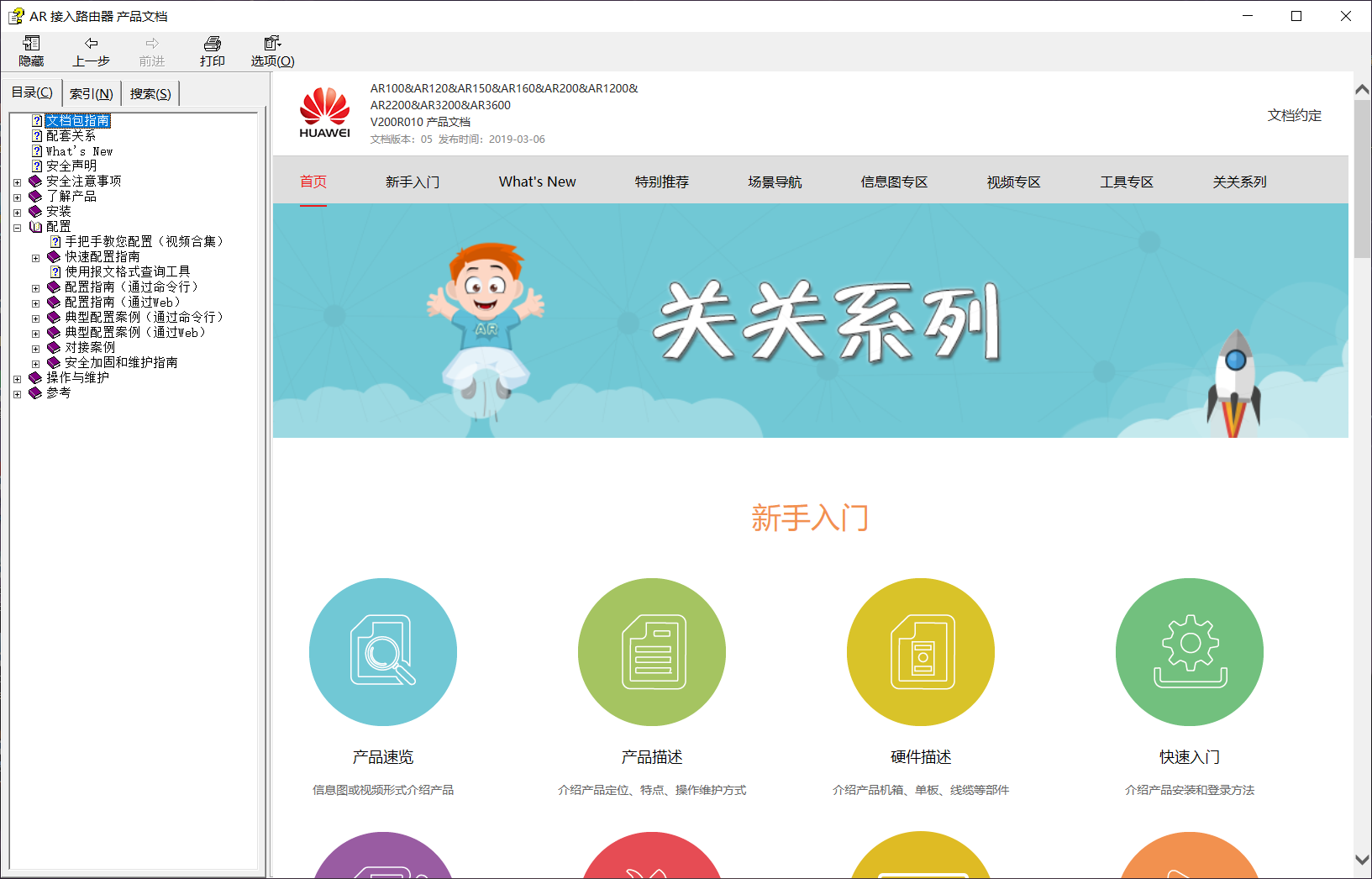The image size is (1372, 879).
Task: Expand the 操作与维护 tree node
Action: click(x=17, y=379)
